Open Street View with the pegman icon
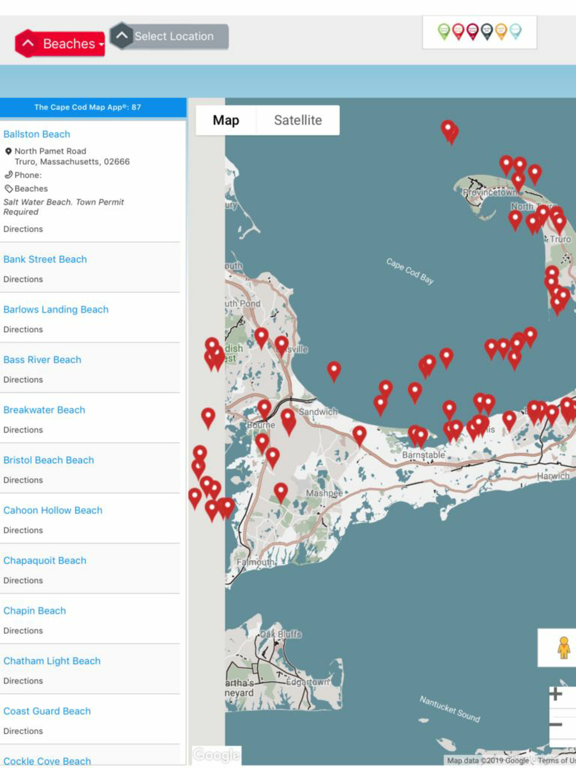Viewport: 576px width, 768px height. pyautogui.click(x=563, y=648)
